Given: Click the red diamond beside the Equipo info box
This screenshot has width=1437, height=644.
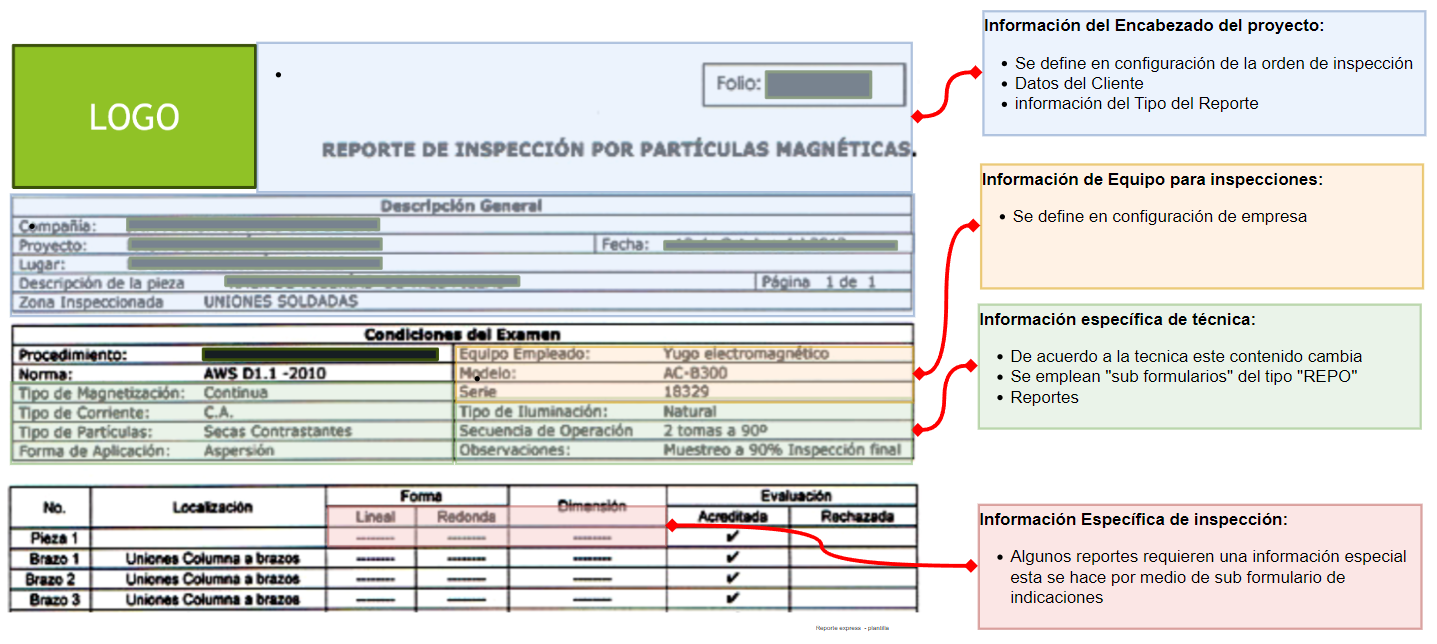Looking at the screenshot, I should click(x=976, y=227).
